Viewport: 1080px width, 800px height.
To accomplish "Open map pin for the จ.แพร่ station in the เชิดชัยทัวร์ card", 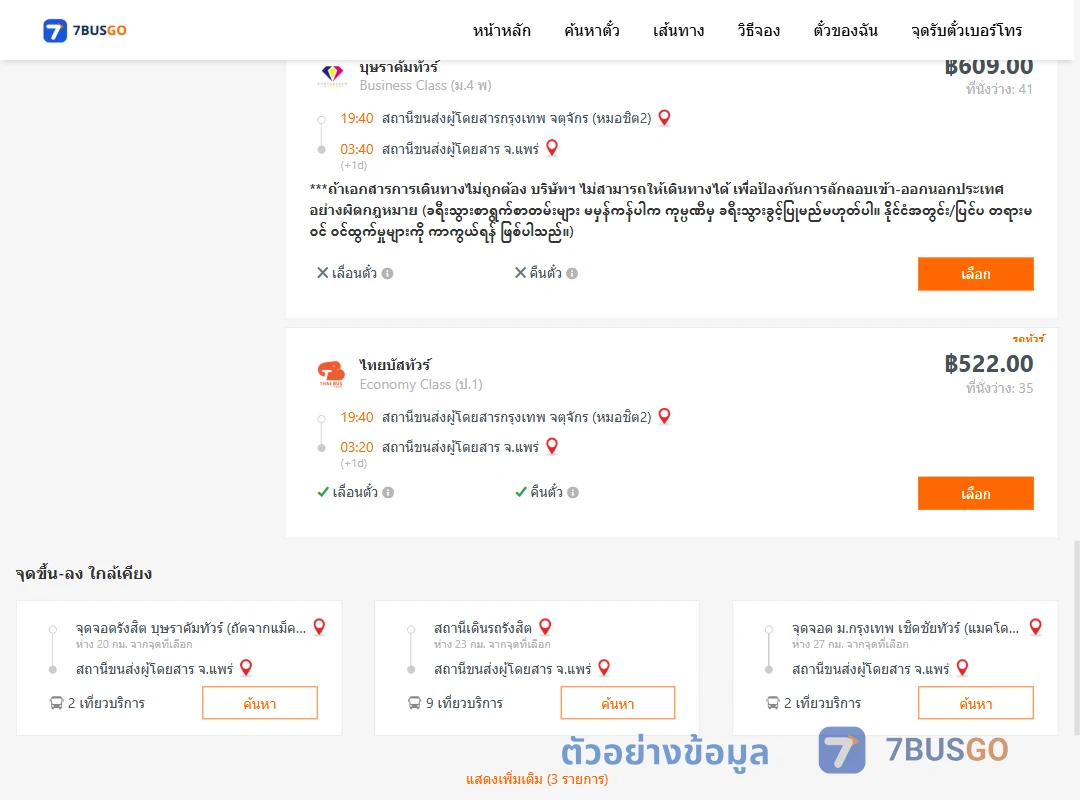I will click(x=962, y=668).
